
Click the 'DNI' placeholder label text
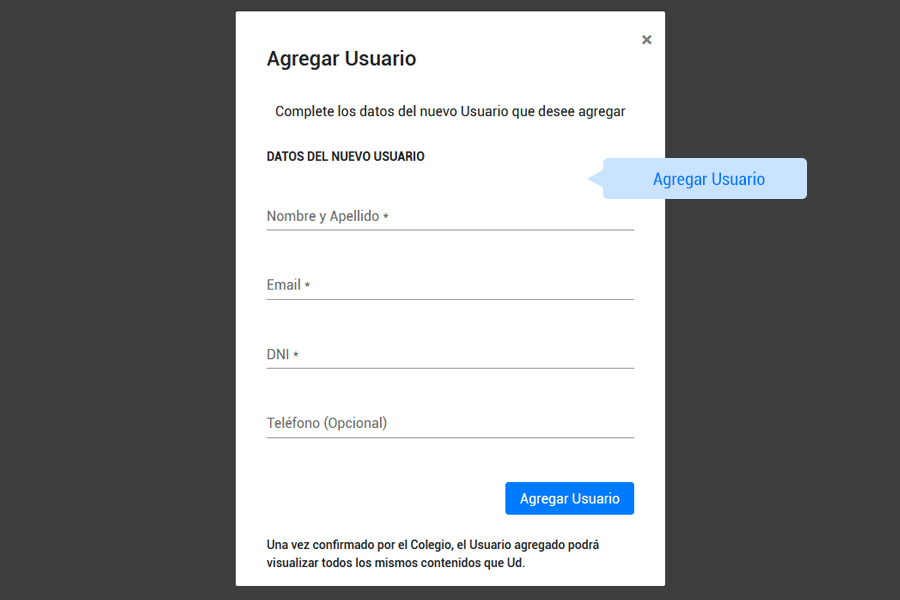(x=277, y=354)
